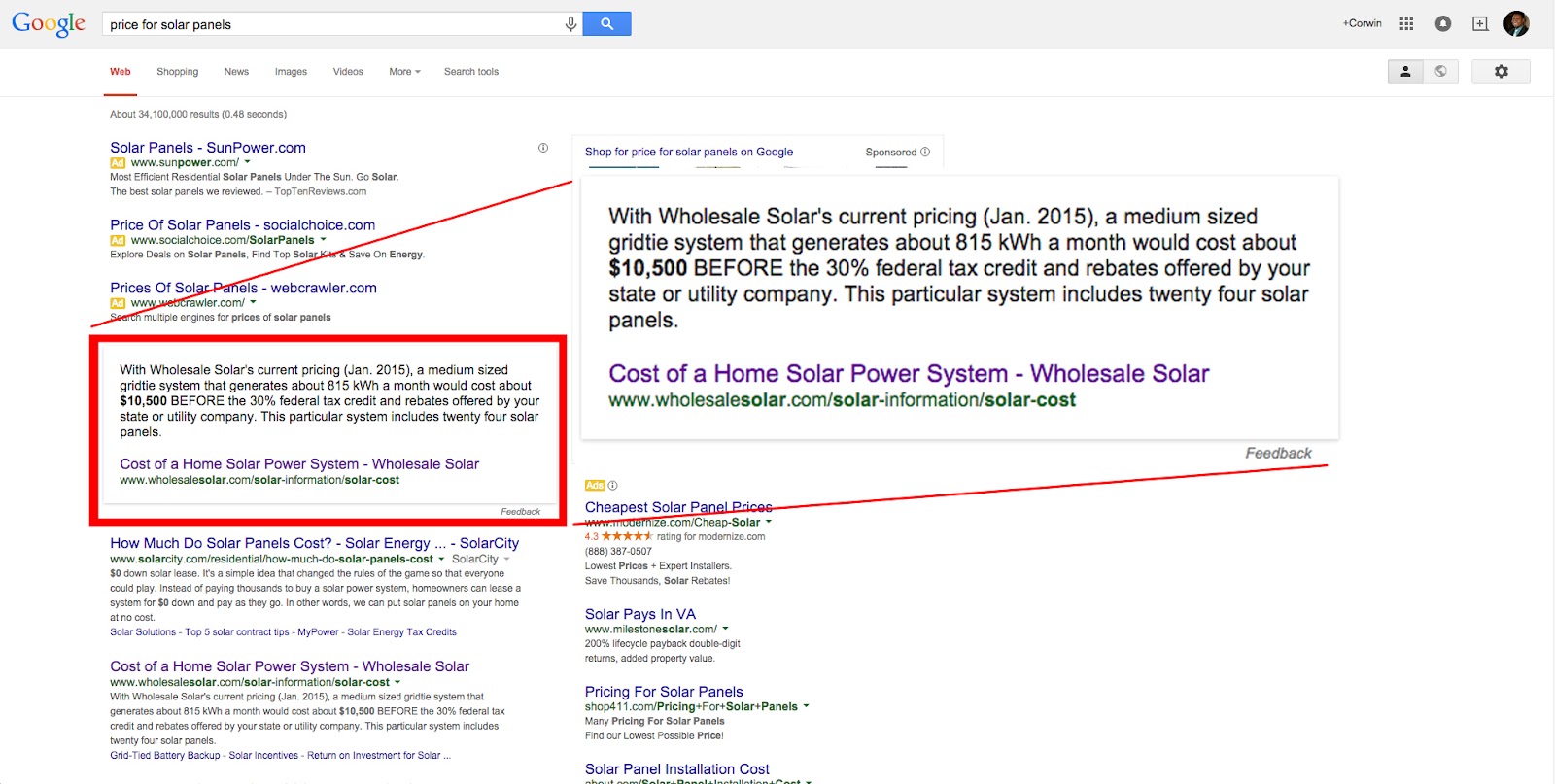Open the notifications bell
Screen dimensions: 1555x784
[1443, 23]
